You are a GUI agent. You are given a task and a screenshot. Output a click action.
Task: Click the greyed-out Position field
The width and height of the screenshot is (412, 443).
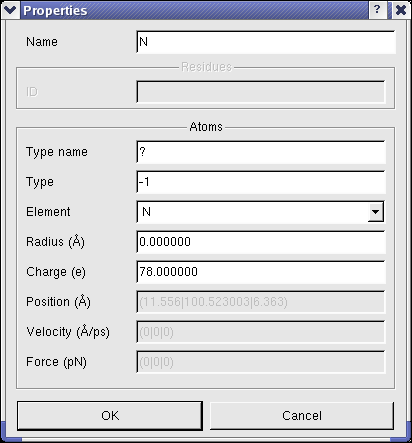pyautogui.click(x=261, y=302)
